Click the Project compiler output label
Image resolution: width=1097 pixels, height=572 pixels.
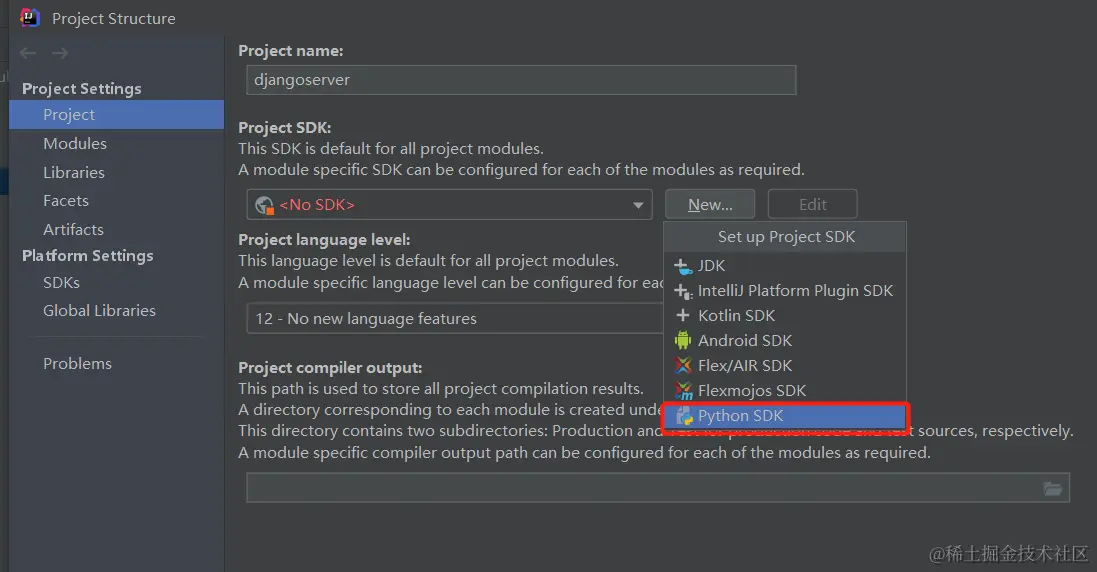[x=330, y=368]
